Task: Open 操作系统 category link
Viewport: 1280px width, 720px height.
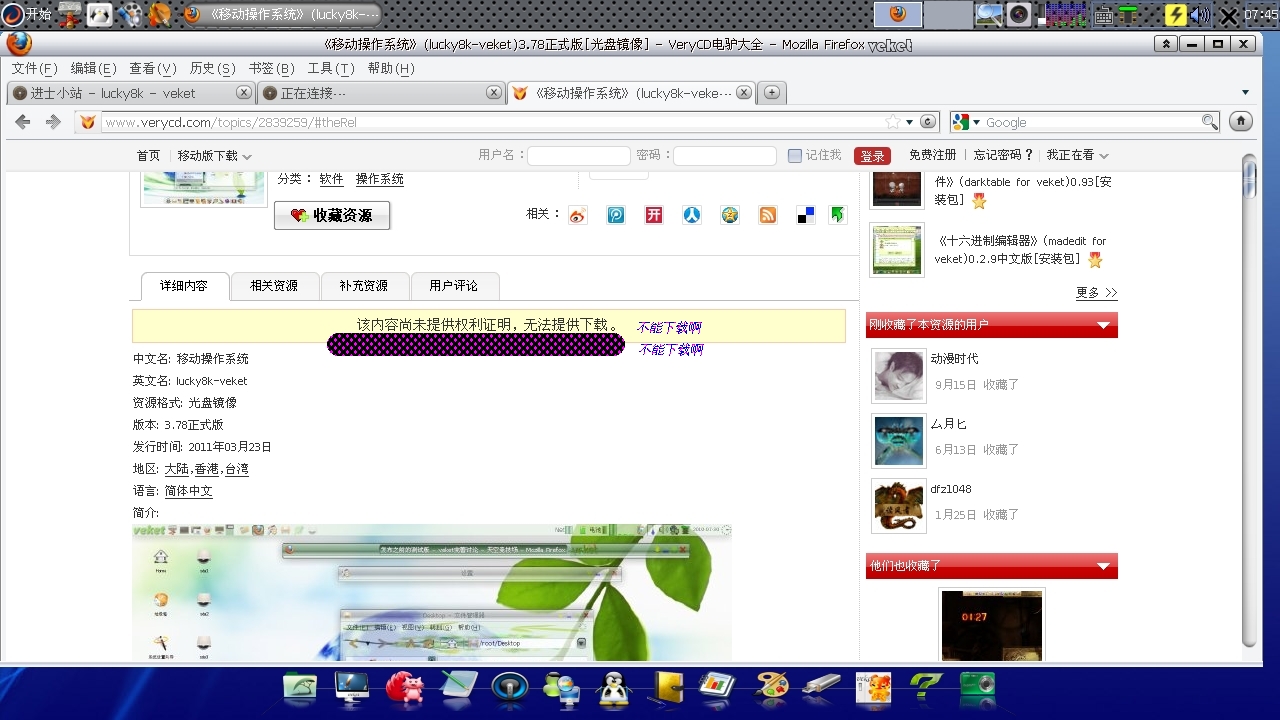Action: (380, 179)
